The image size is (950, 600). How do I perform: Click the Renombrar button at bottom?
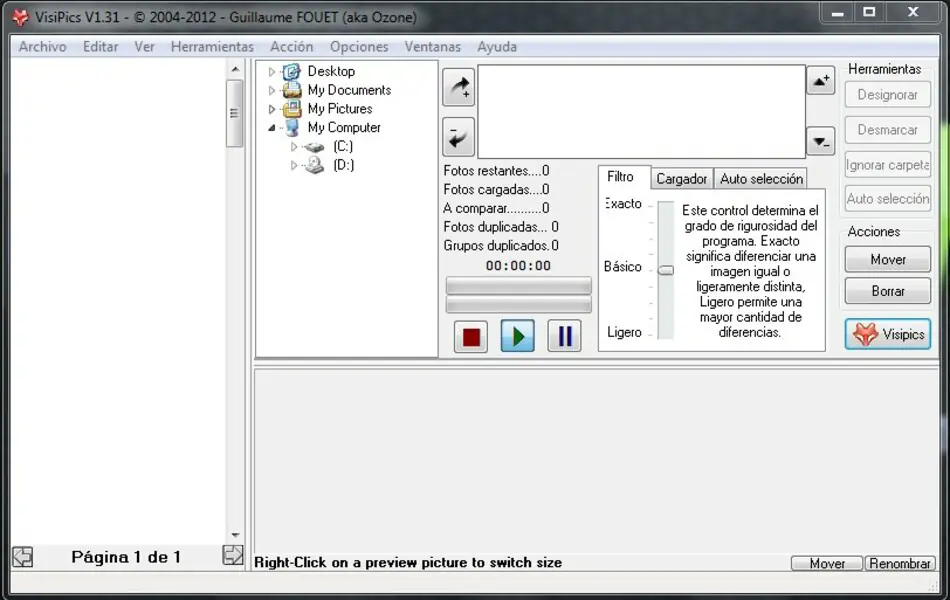pos(900,564)
